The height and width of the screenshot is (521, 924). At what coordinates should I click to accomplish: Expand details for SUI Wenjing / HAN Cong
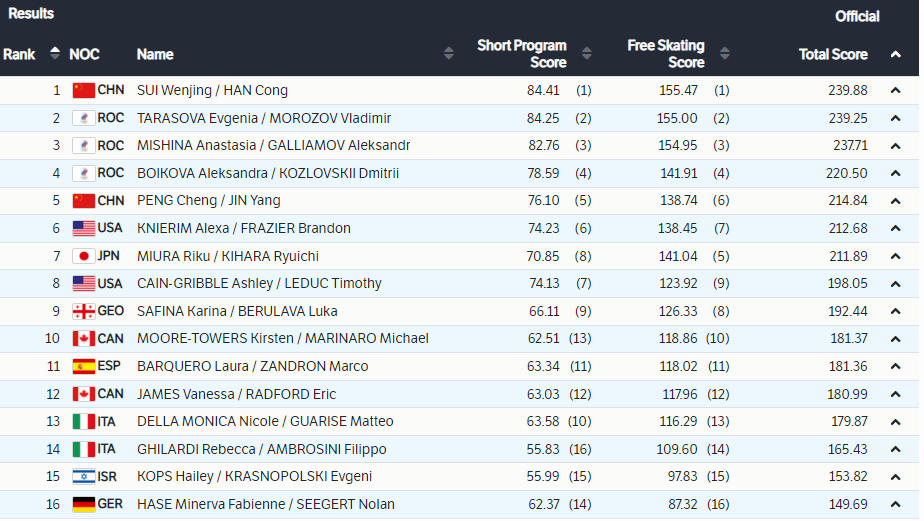point(896,91)
